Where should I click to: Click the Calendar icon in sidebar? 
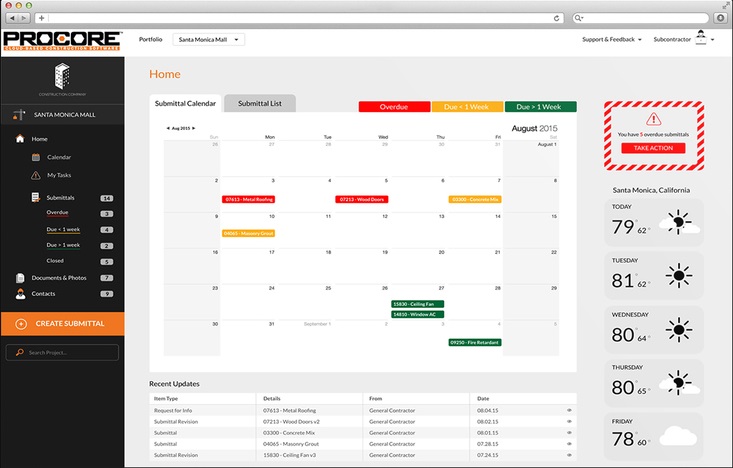coord(36,157)
